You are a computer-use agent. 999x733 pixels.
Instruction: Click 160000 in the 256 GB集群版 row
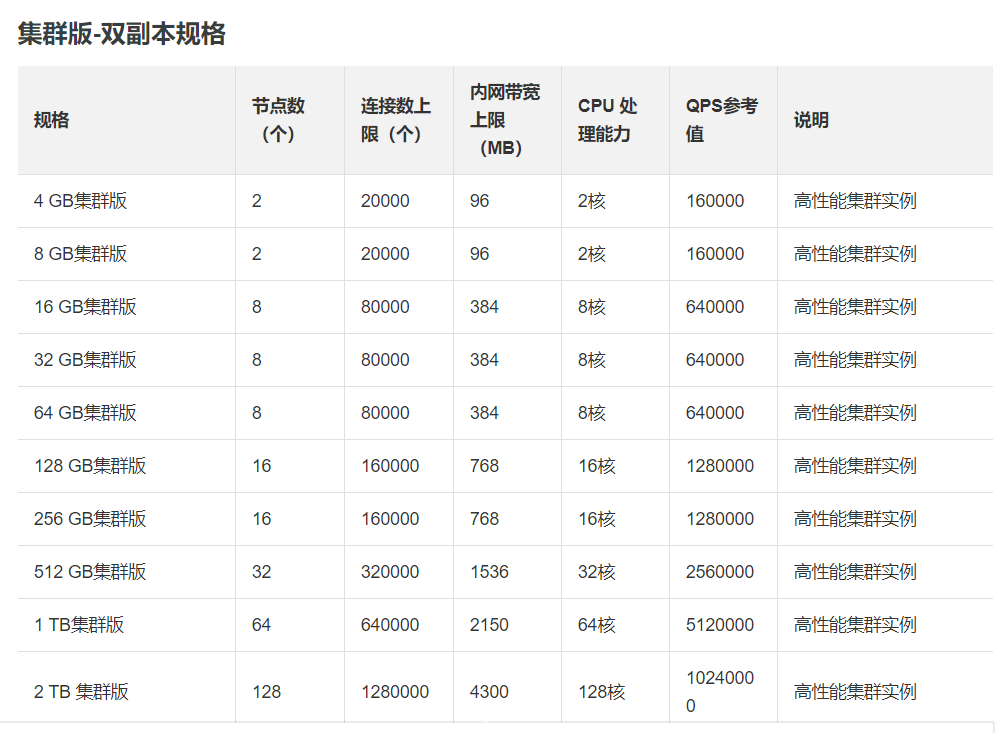[390, 518]
